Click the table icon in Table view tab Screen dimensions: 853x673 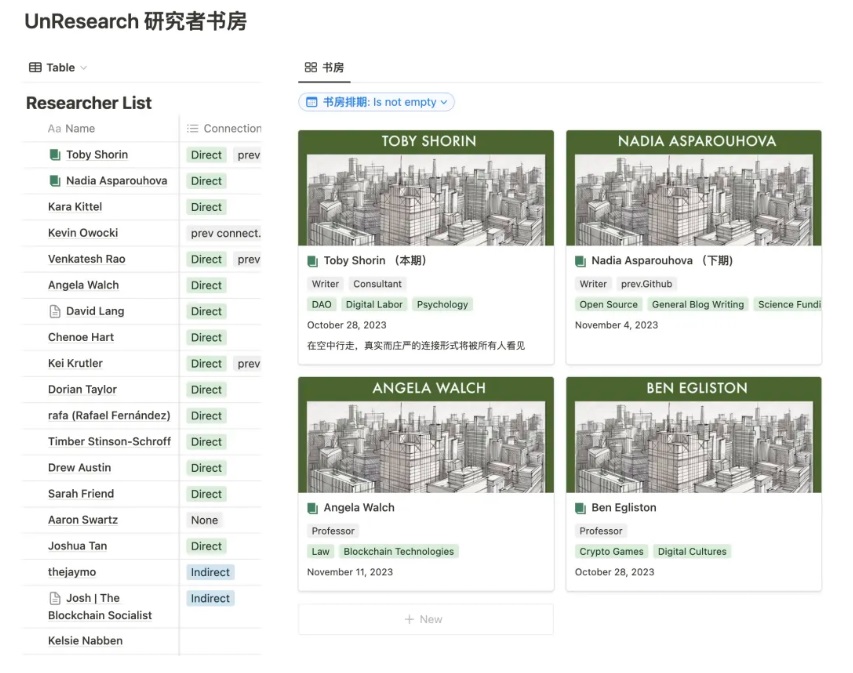click(35, 68)
